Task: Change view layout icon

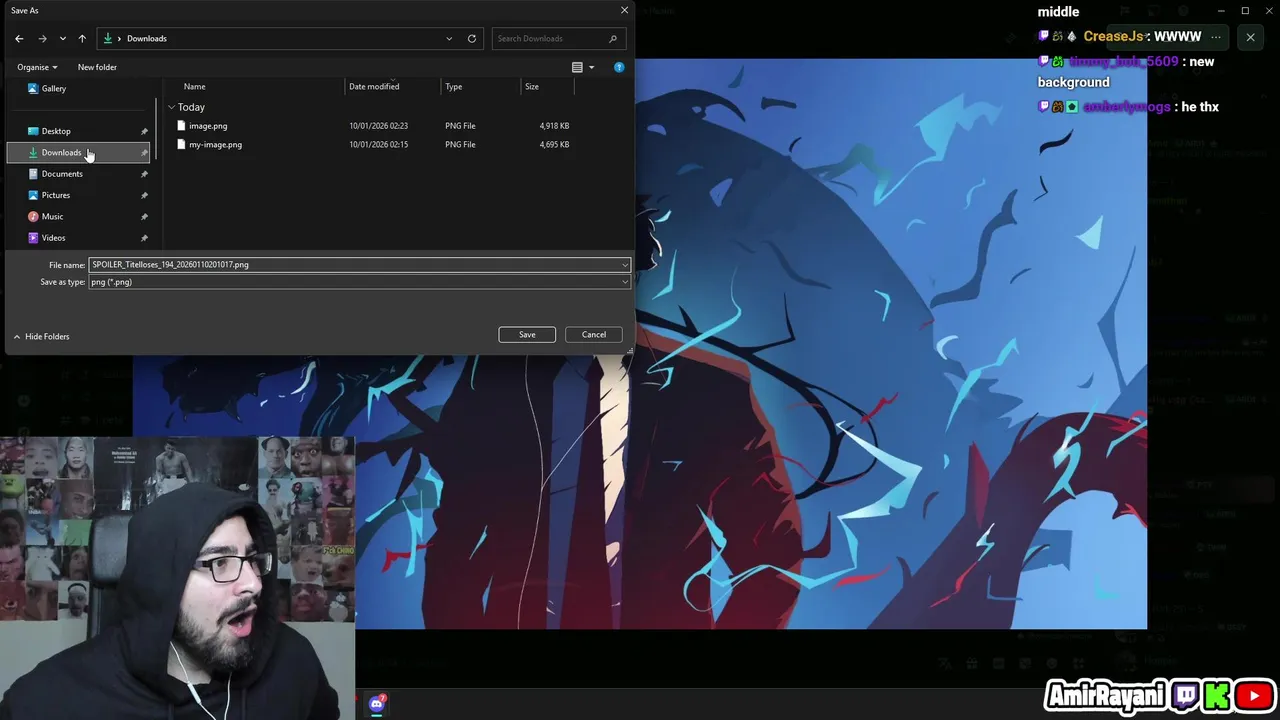Action: coord(577,67)
